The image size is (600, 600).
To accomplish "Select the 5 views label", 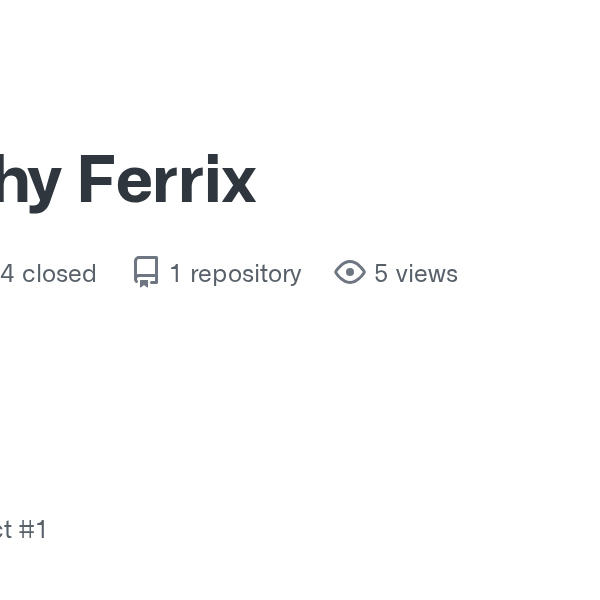I will tap(396, 273).
